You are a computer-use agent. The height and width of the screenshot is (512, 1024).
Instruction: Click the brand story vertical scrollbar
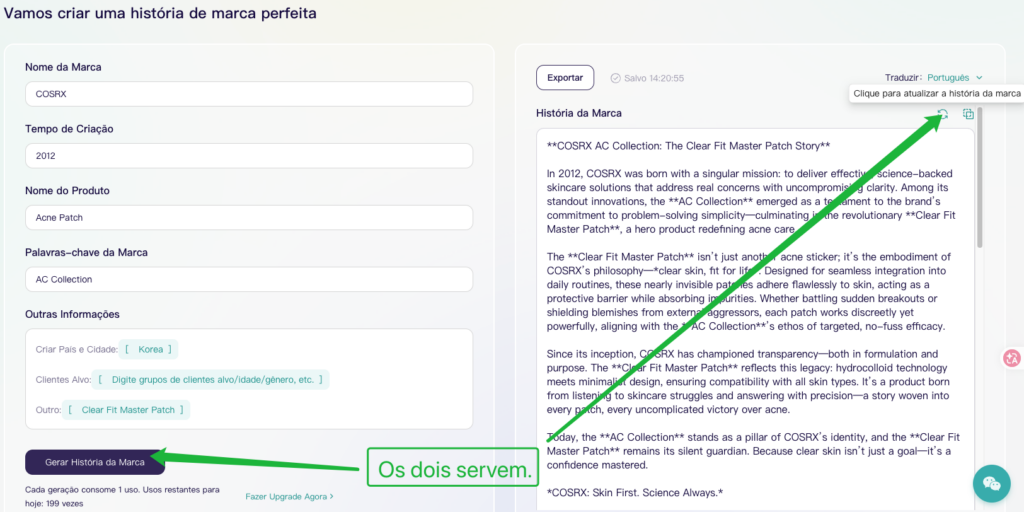(x=981, y=180)
